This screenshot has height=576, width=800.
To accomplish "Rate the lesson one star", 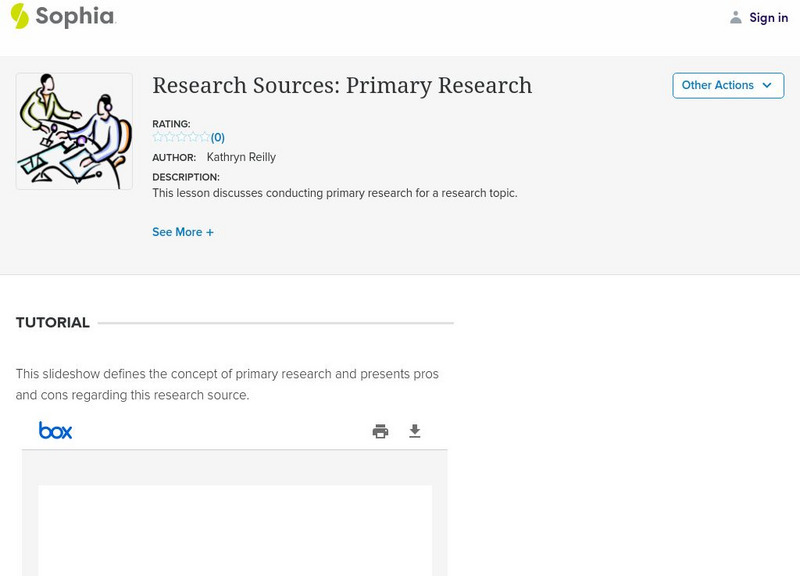I will click(x=158, y=137).
